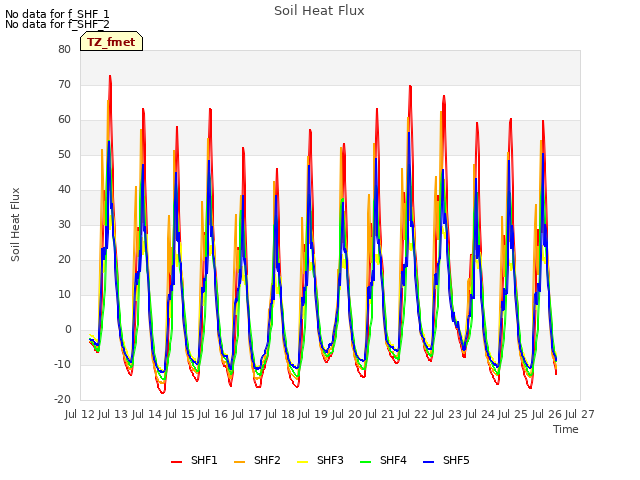This screenshot has height=480, width=640.
Task: Click the highest red SHF1 peak near 73
Action: tap(110, 76)
